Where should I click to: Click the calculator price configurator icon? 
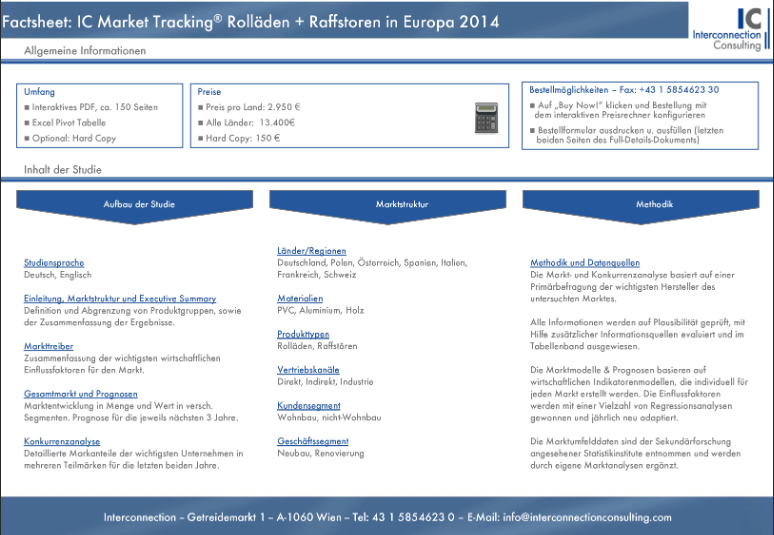(485, 118)
